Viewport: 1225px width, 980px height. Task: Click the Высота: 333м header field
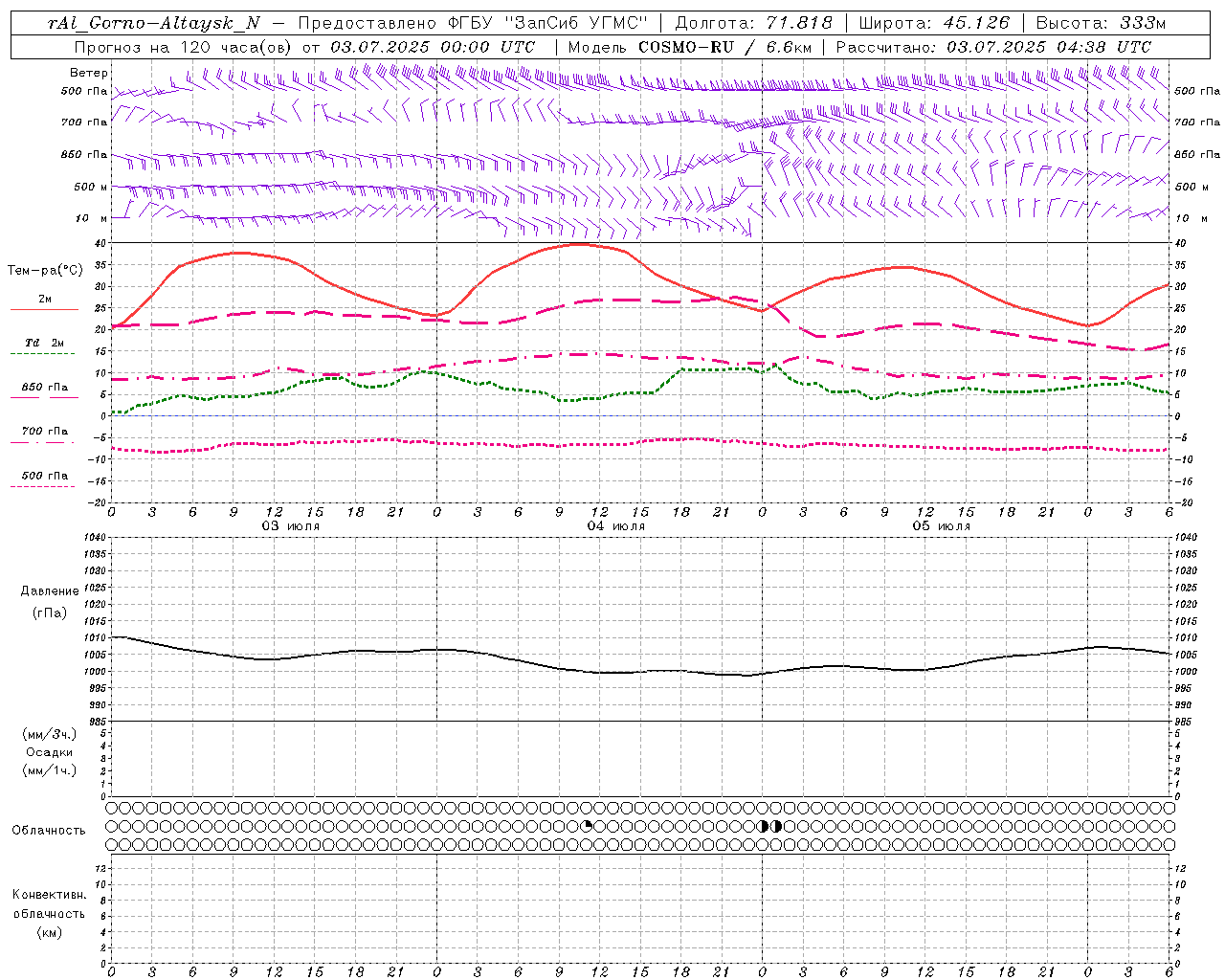(1101, 23)
